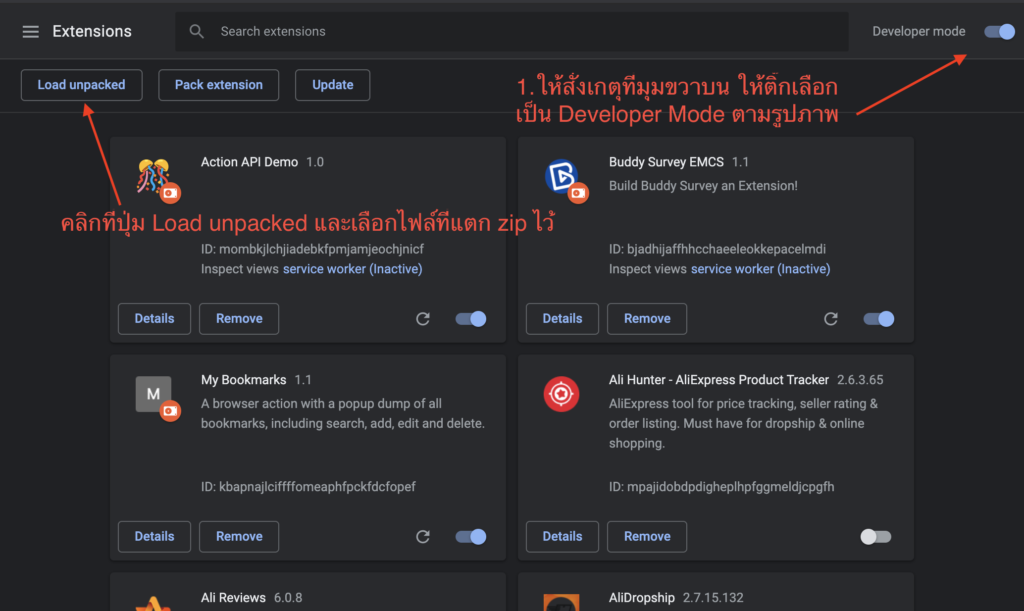Screen dimensions: 1024x611
Task: Click the Update button
Action: [x=332, y=85]
